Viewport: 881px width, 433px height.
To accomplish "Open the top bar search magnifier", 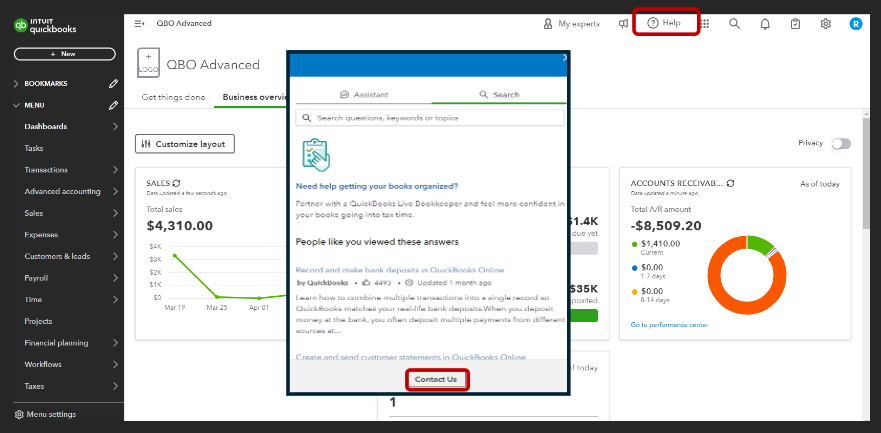I will coord(734,24).
